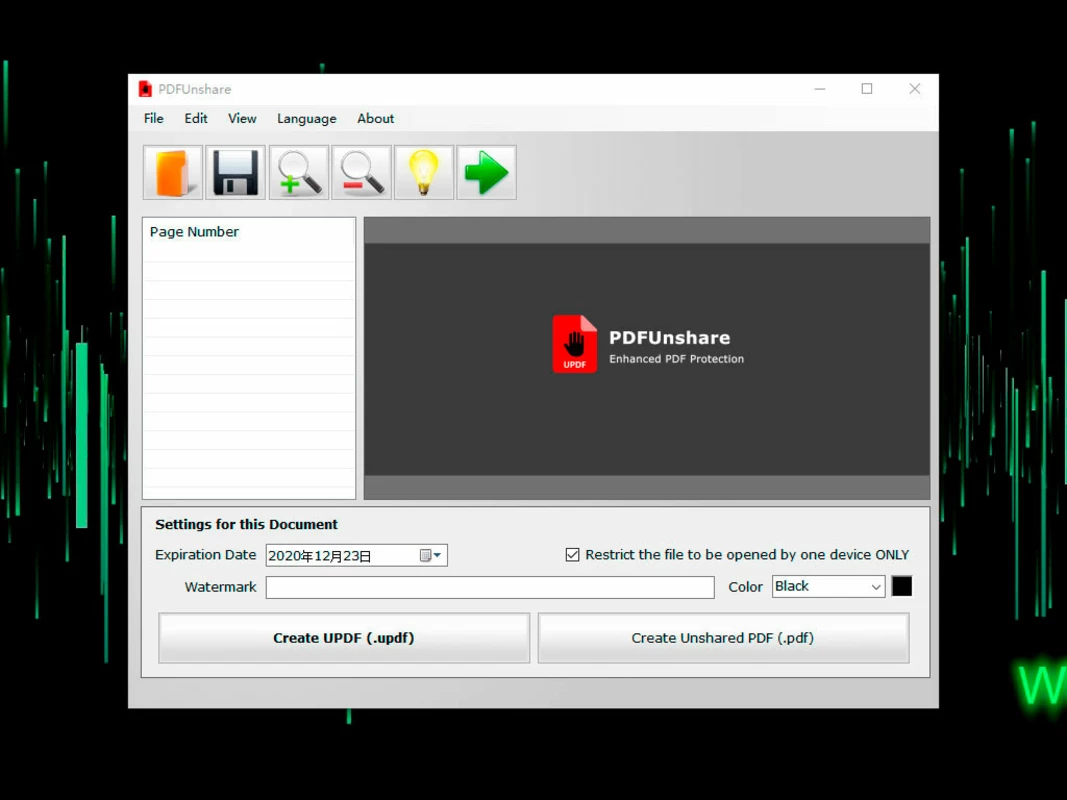Open the Expiration Date calendar dropdown
This screenshot has height=800, width=1067.
tap(431, 556)
